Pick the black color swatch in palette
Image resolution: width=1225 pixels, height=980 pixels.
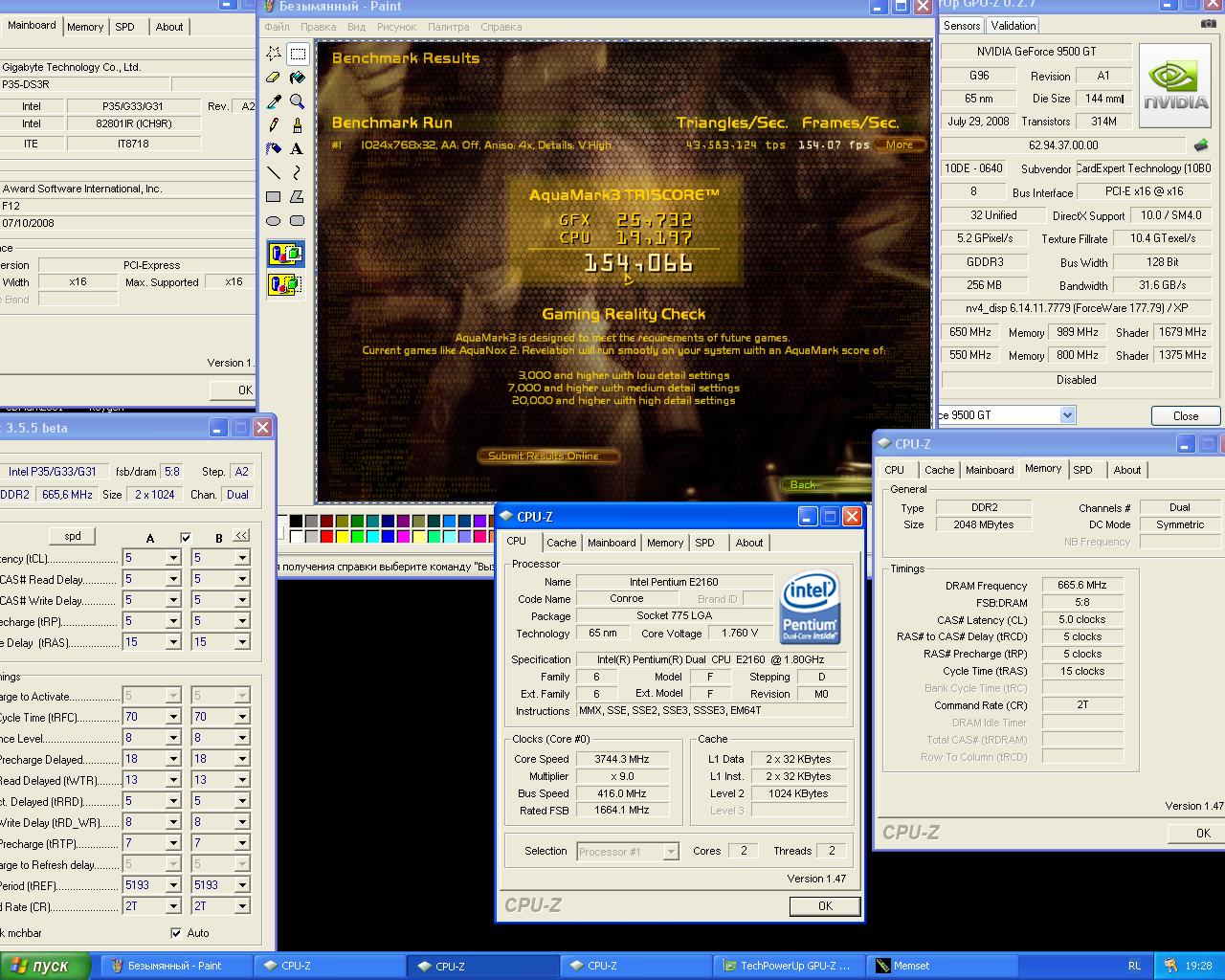pyautogui.click(x=296, y=521)
